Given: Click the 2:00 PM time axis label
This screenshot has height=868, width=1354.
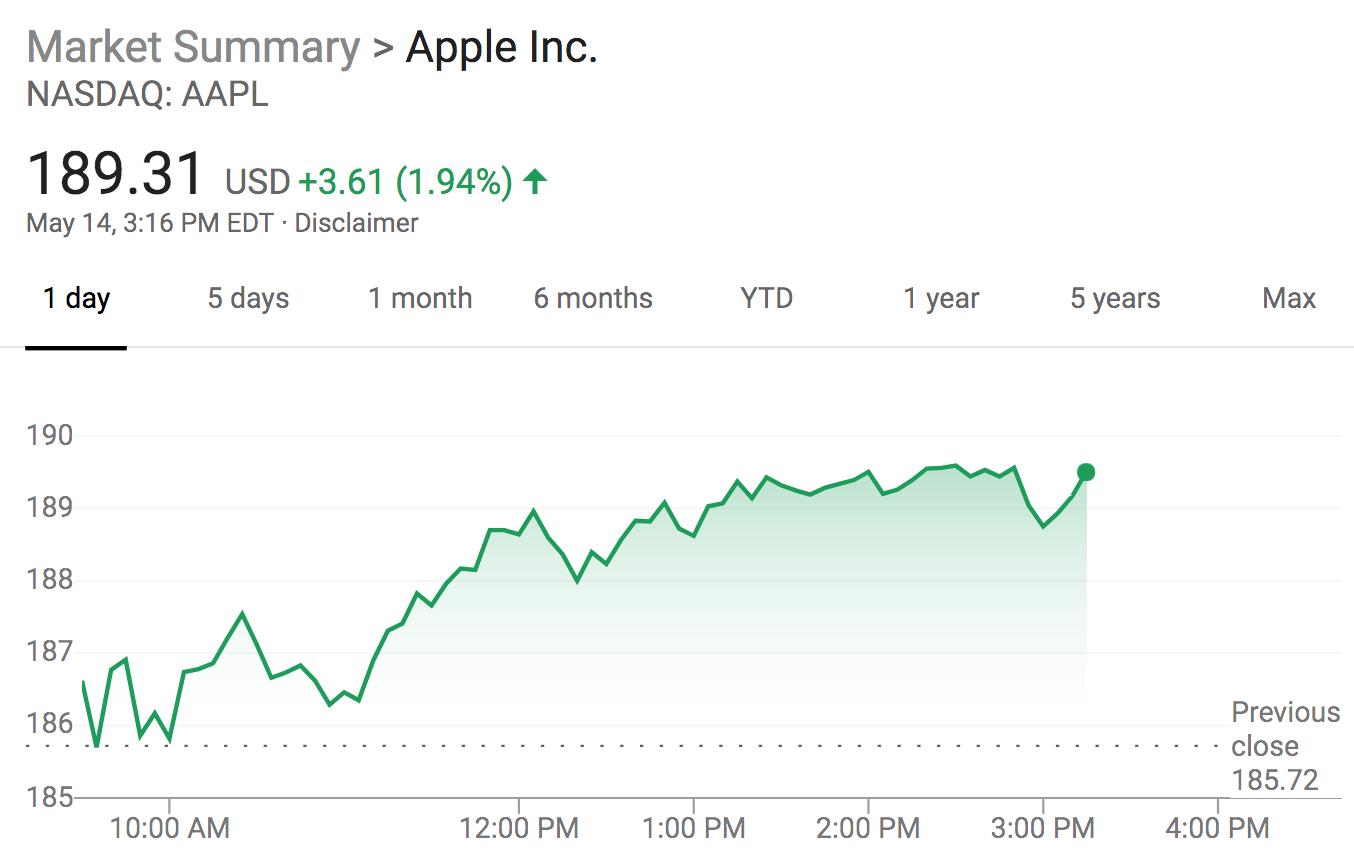Looking at the screenshot, I should [x=868, y=828].
